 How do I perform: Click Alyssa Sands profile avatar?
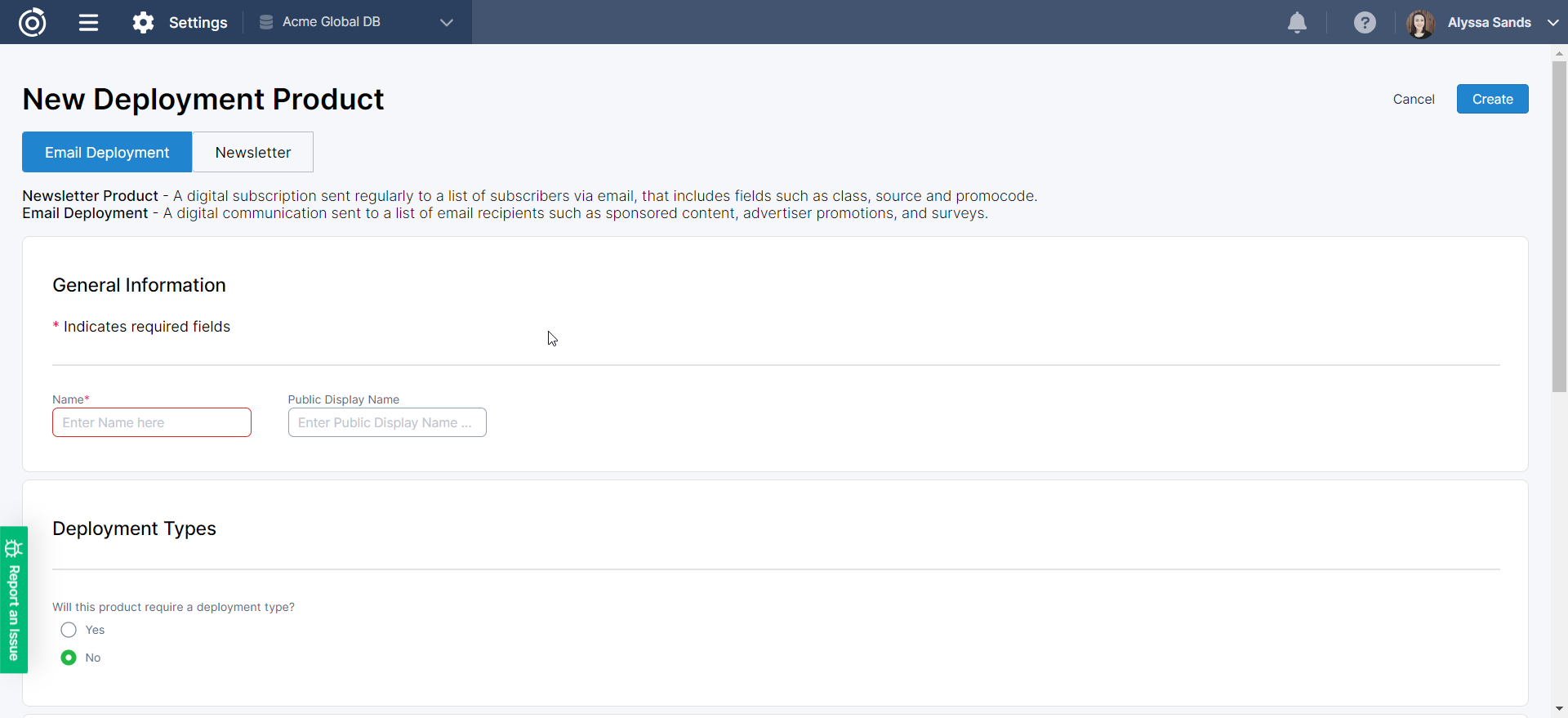[1420, 23]
